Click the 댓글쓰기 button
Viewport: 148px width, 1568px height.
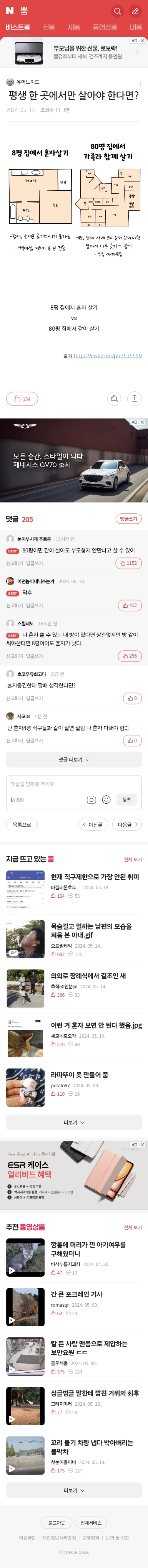pyautogui.click(x=128, y=519)
